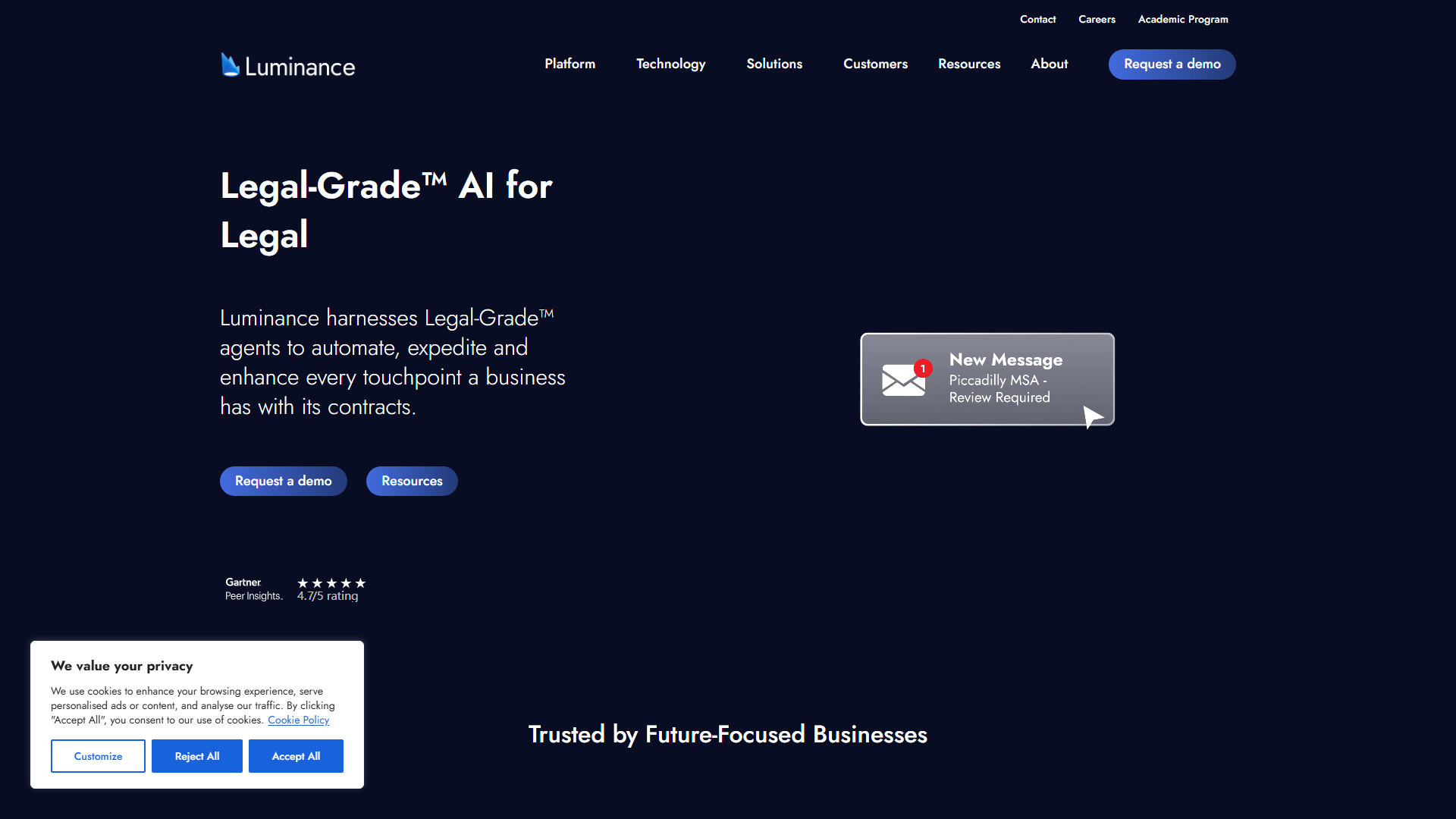The height and width of the screenshot is (819, 1456).
Task: Open the About menu
Action: pyautogui.click(x=1050, y=64)
